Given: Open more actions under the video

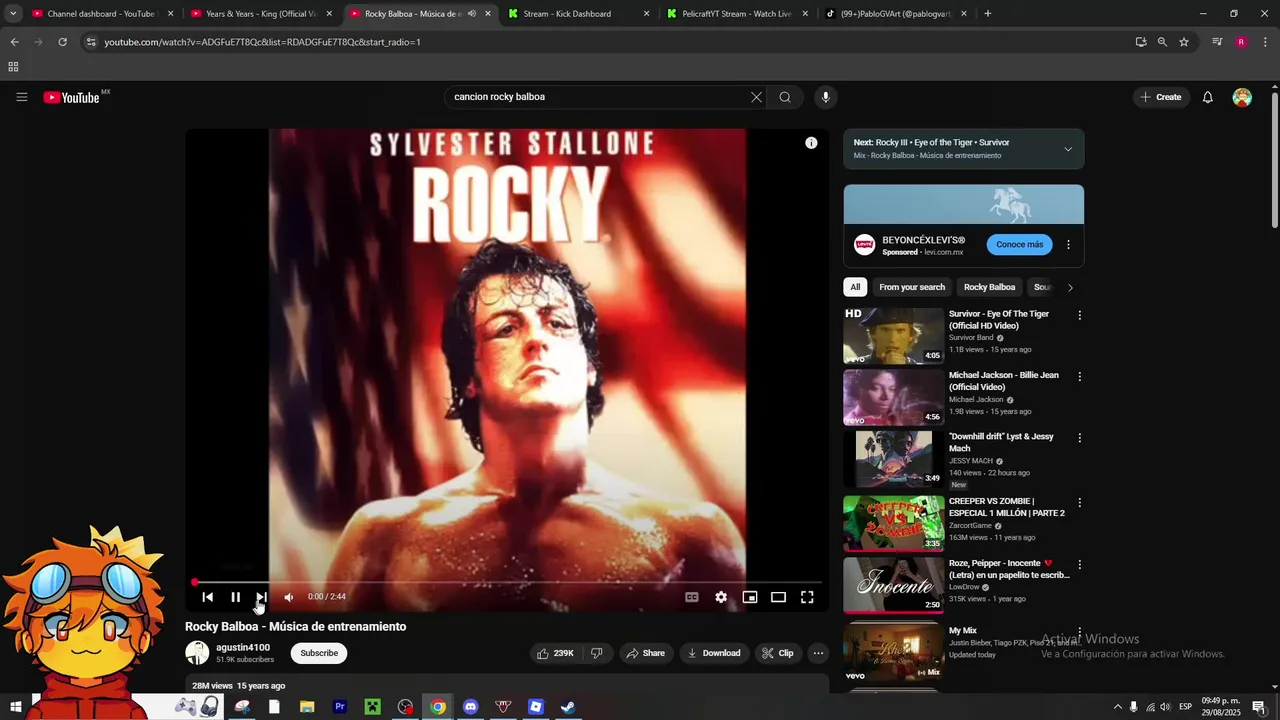Looking at the screenshot, I should click(818, 653).
